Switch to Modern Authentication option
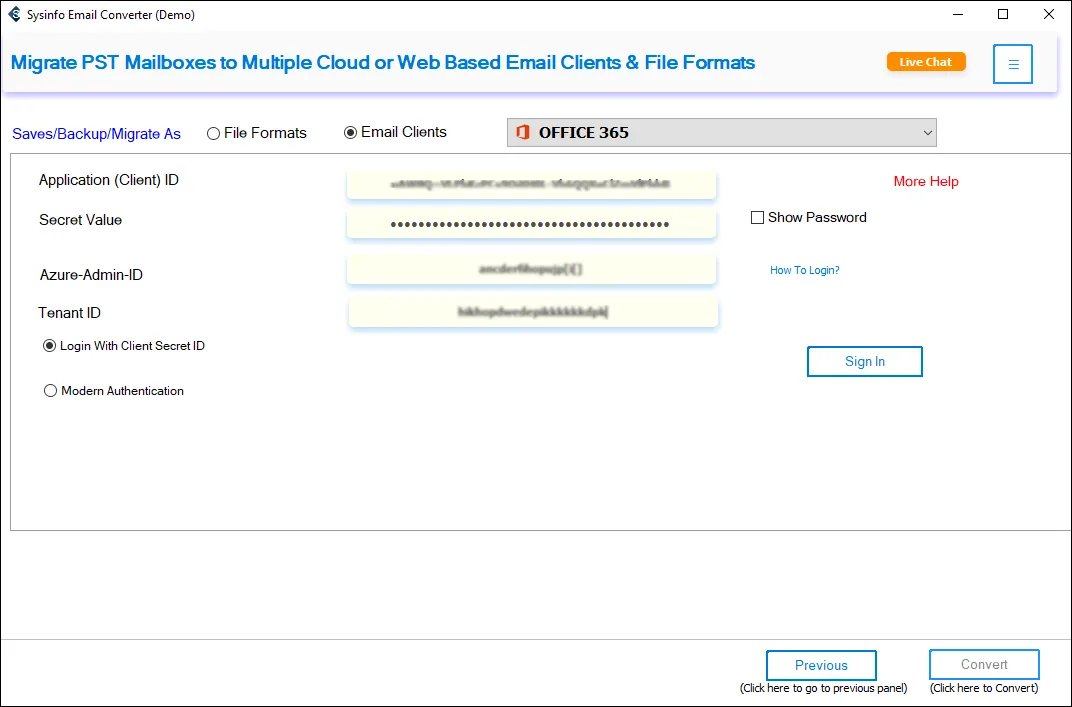 tap(51, 391)
